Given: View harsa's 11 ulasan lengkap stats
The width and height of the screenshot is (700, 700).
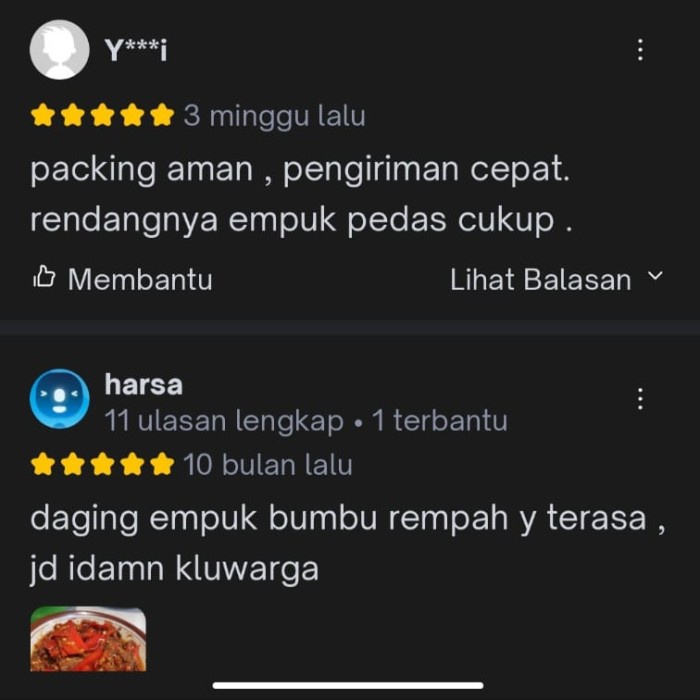Looking at the screenshot, I should 224,421.
